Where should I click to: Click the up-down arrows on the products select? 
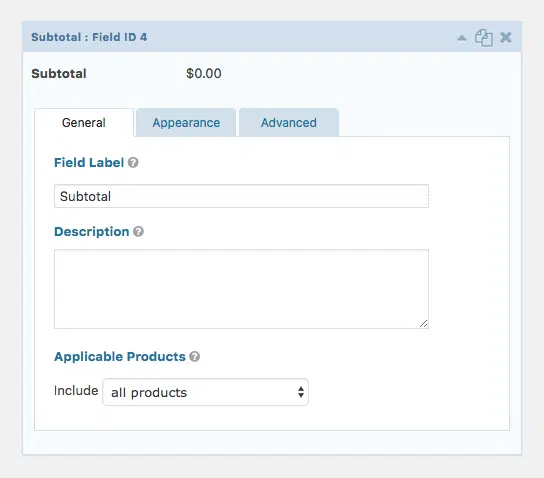click(x=301, y=392)
